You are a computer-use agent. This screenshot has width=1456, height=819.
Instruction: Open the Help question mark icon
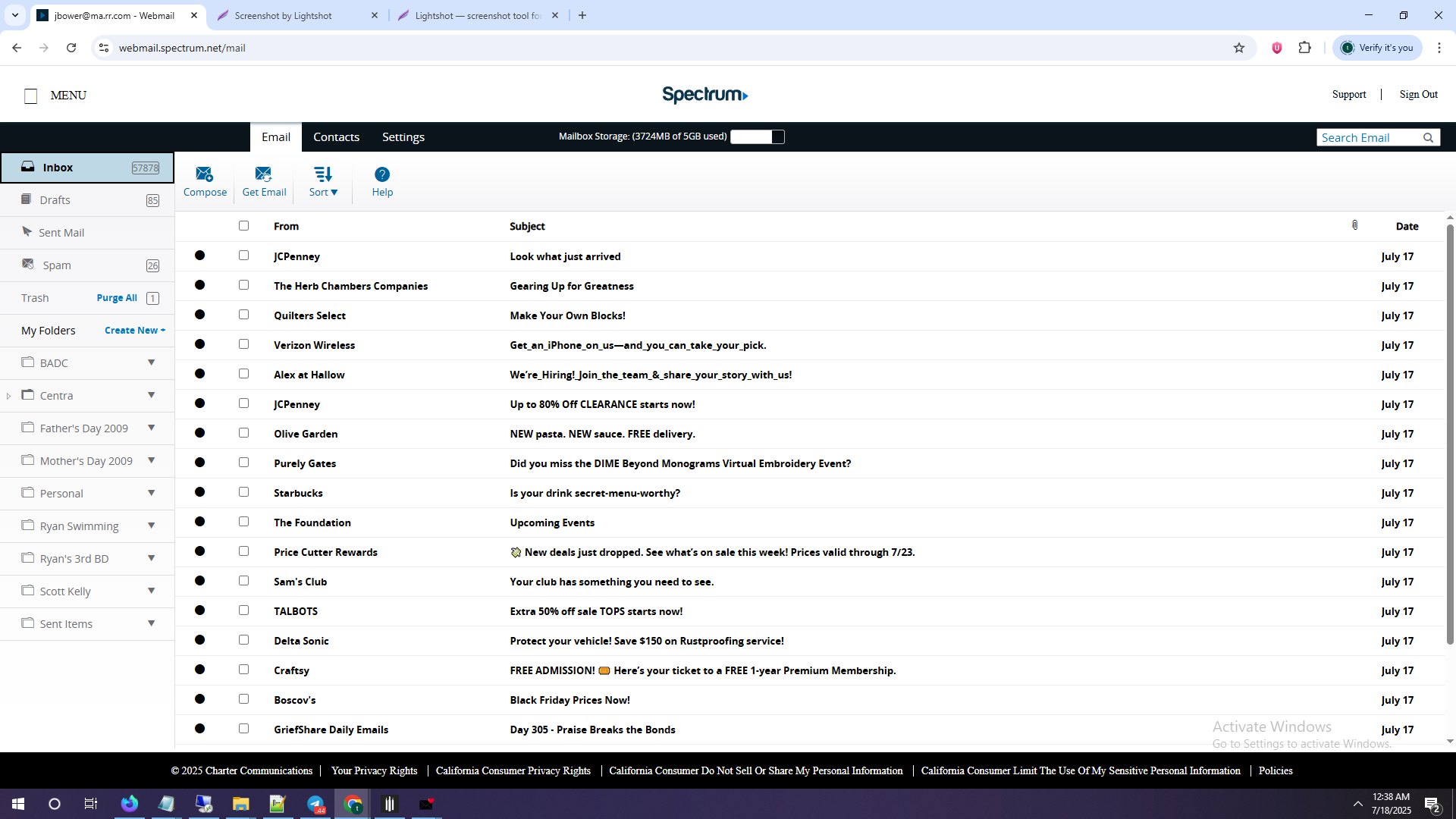(382, 174)
